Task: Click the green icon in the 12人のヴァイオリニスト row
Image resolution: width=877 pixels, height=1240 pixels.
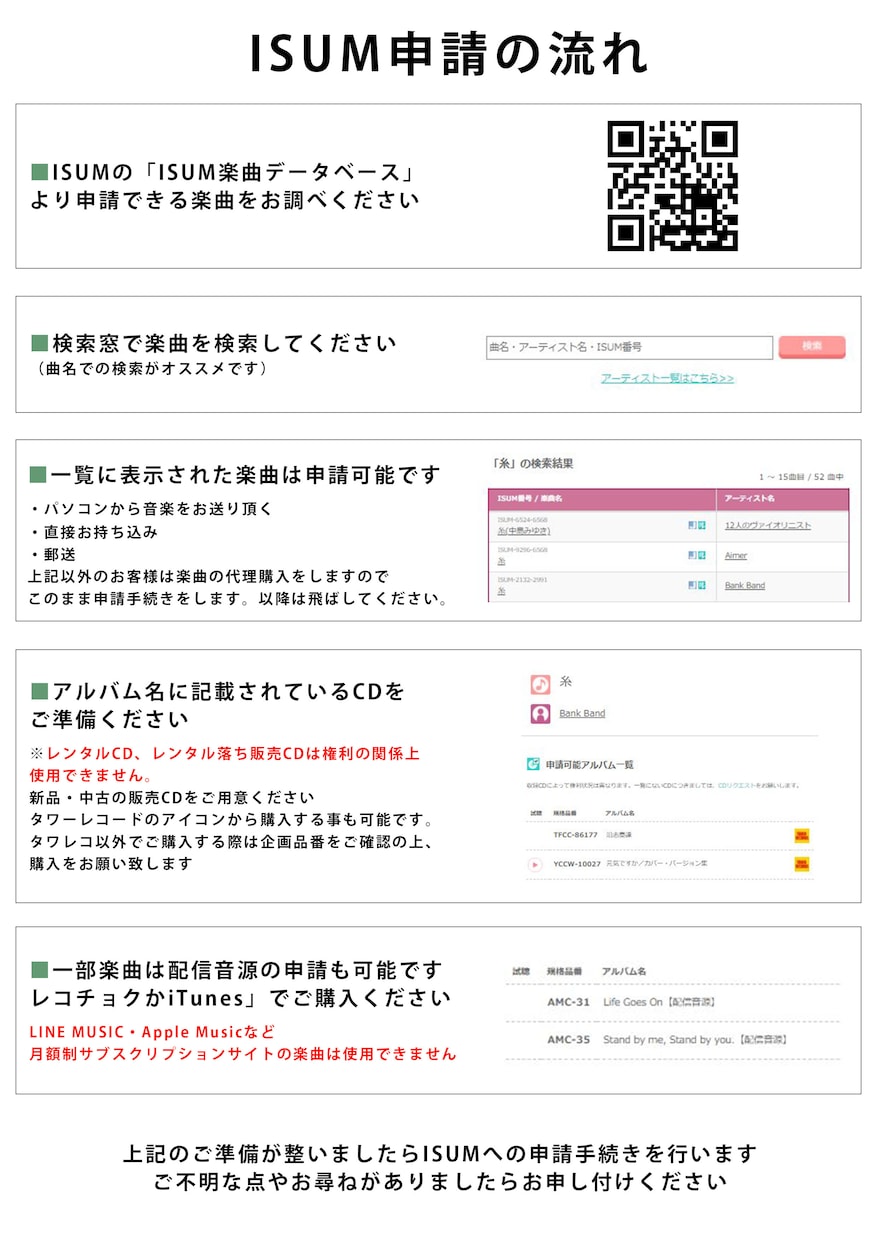Action: click(x=702, y=525)
